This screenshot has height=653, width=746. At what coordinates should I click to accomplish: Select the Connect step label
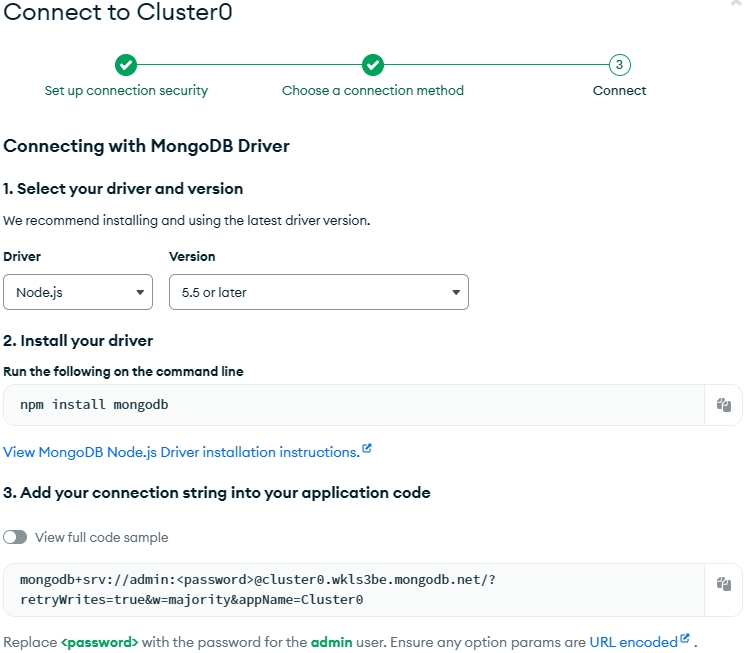pyautogui.click(x=619, y=91)
